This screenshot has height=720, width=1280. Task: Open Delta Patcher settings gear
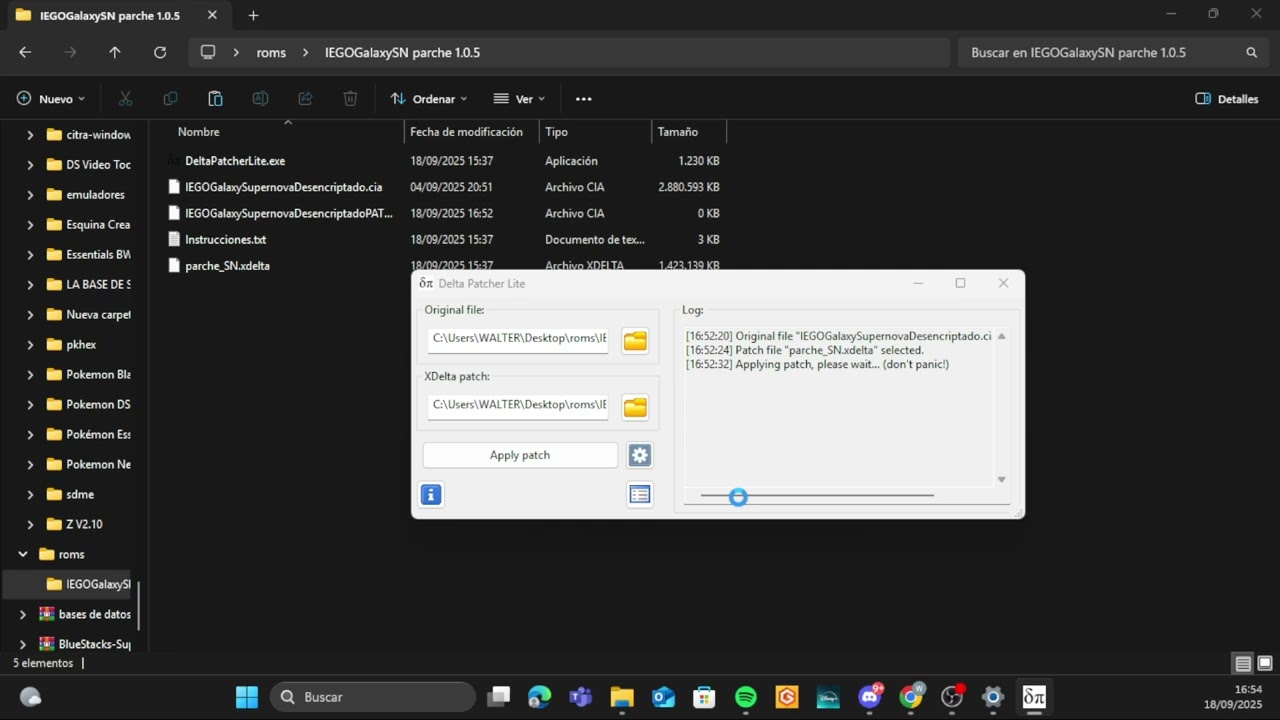640,455
